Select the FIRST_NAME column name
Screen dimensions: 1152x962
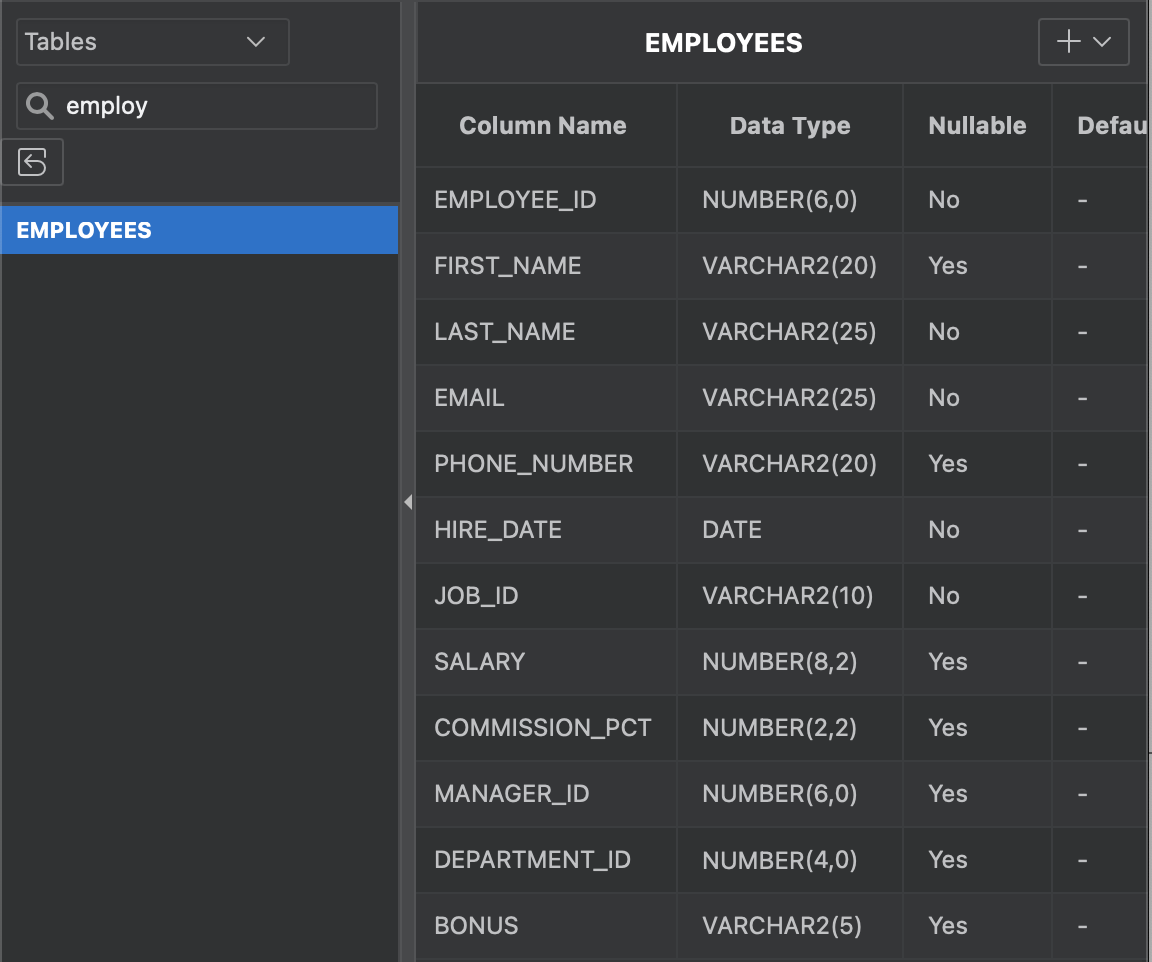point(508,266)
